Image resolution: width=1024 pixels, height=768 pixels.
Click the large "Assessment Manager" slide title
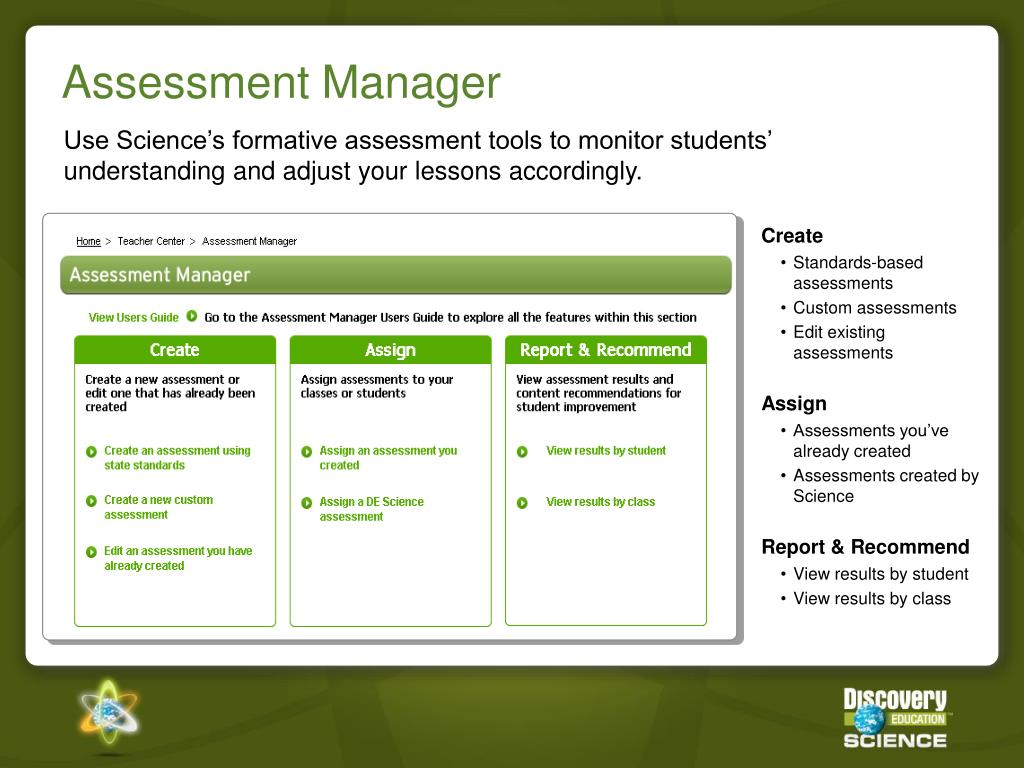pos(281,82)
